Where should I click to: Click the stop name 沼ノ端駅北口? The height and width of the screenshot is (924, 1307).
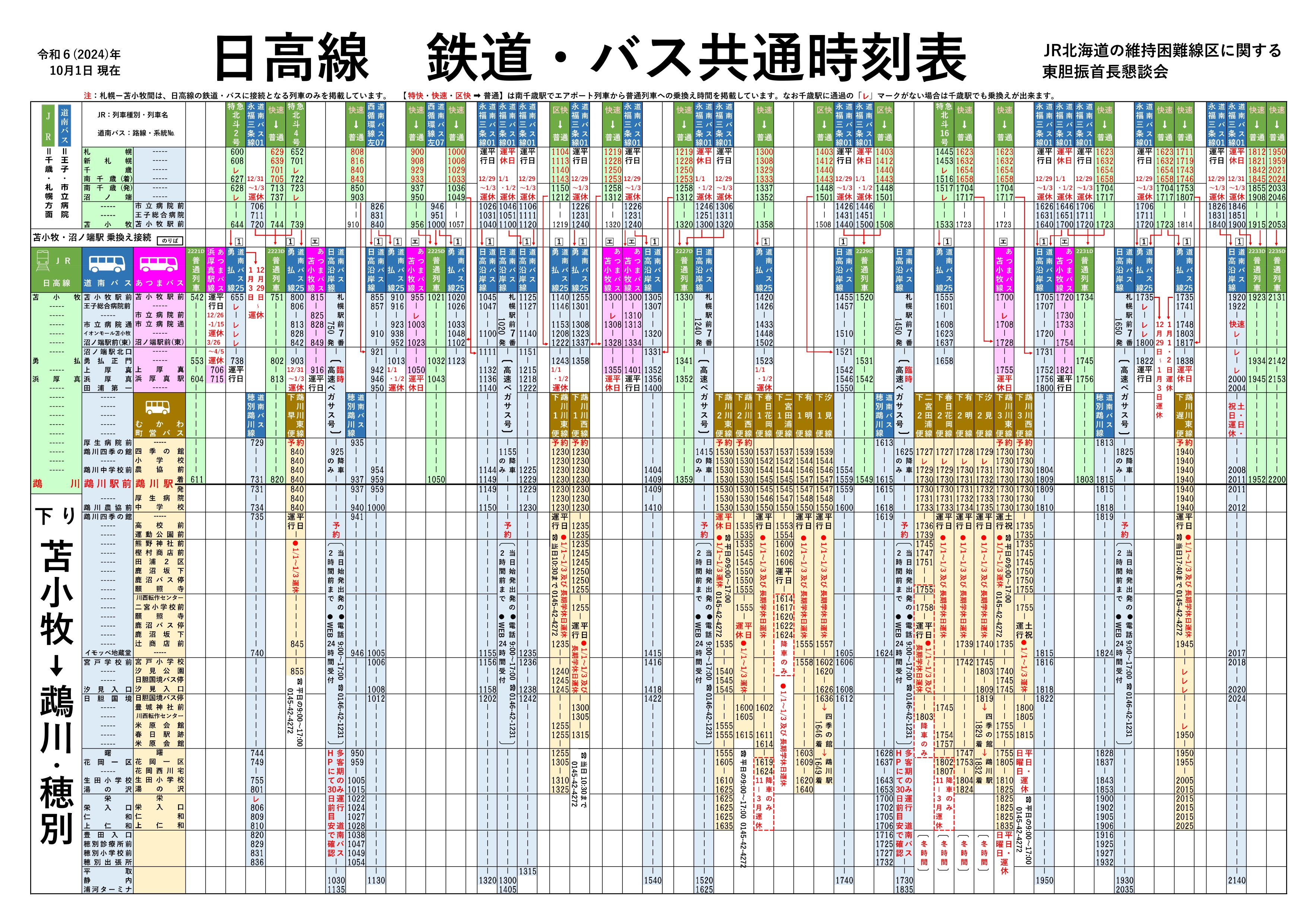[x=107, y=352]
